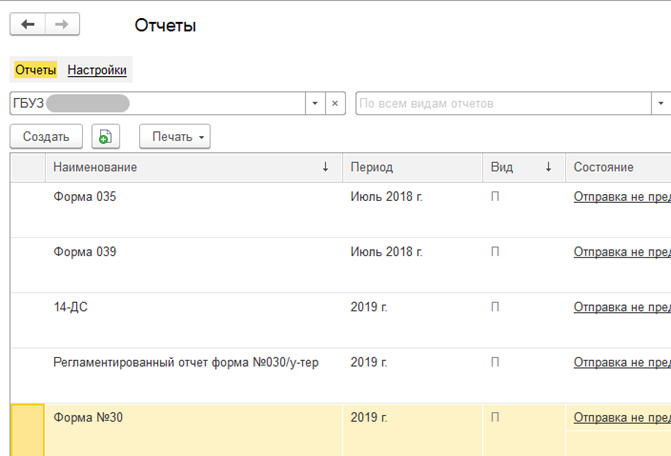Open status link for Форма 035
The width and height of the screenshot is (671, 456).
pyautogui.click(x=621, y=197)
